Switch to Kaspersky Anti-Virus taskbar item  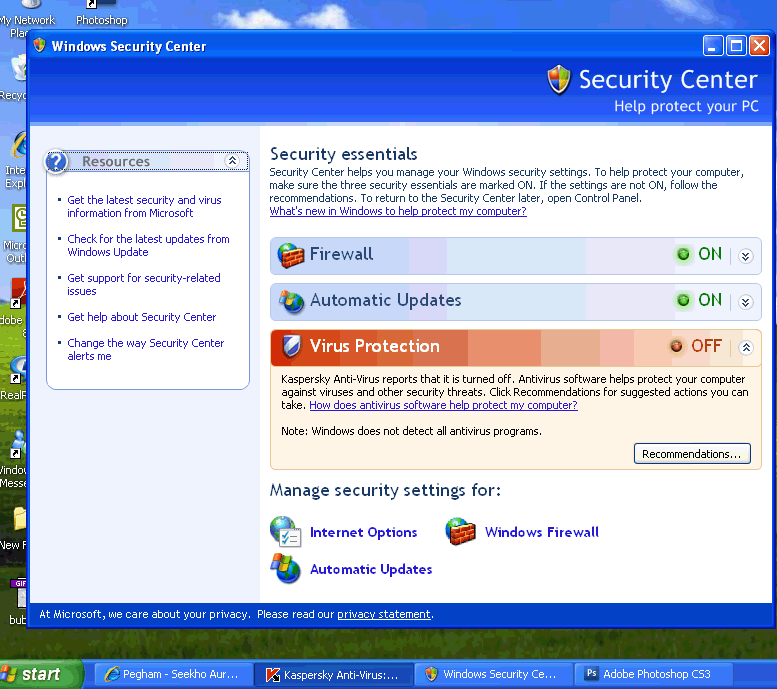coord(332,675)
